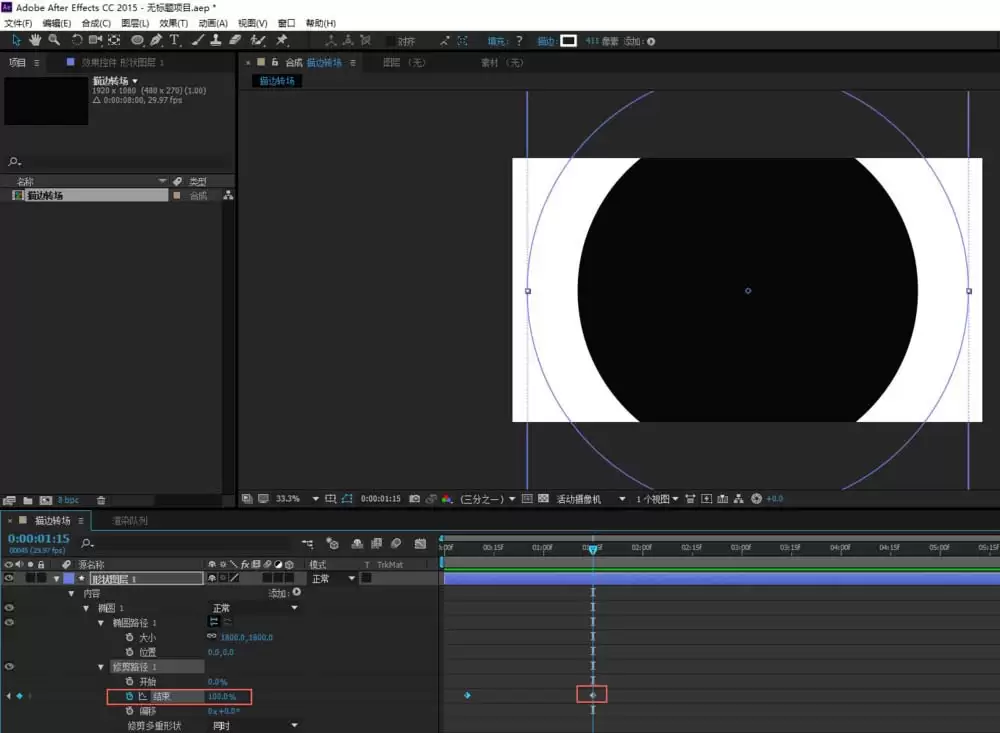Open the 33.3% magnification dropdown
Viewport: 1000px width, 733px height.
pos(316,499)
